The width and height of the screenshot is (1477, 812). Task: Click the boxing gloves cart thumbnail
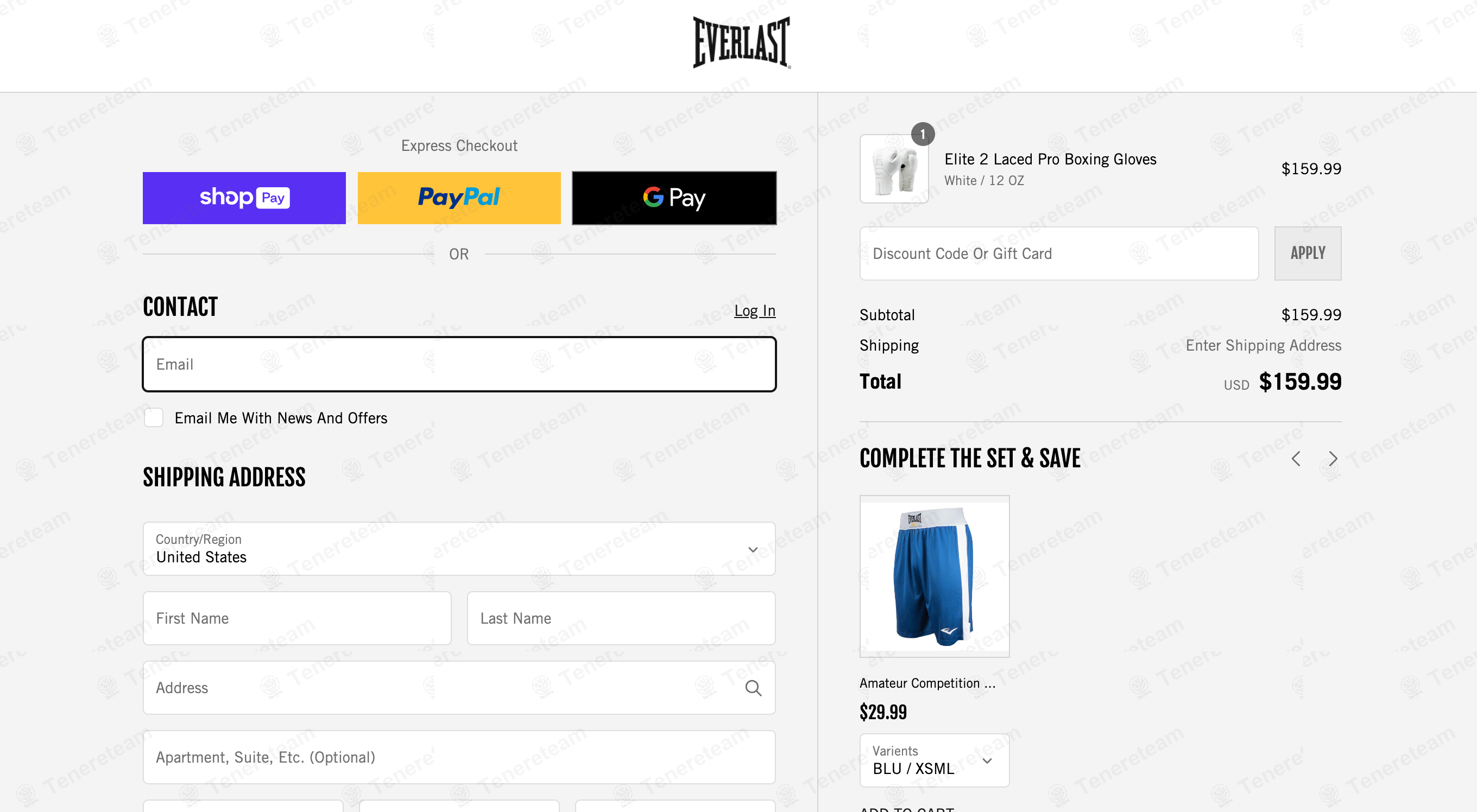tap(894, 169)
